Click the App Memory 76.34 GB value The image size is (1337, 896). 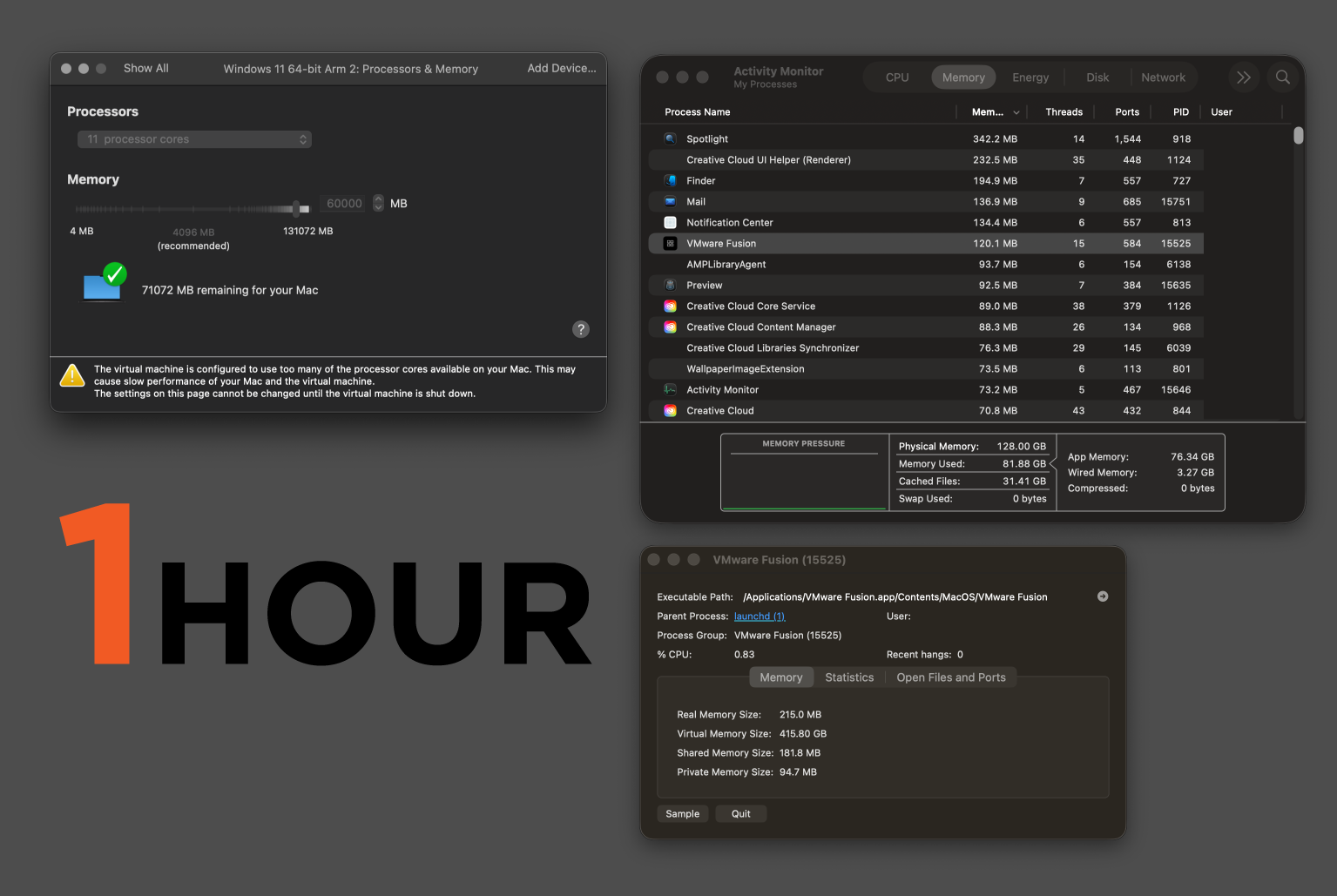point(1192,457)
